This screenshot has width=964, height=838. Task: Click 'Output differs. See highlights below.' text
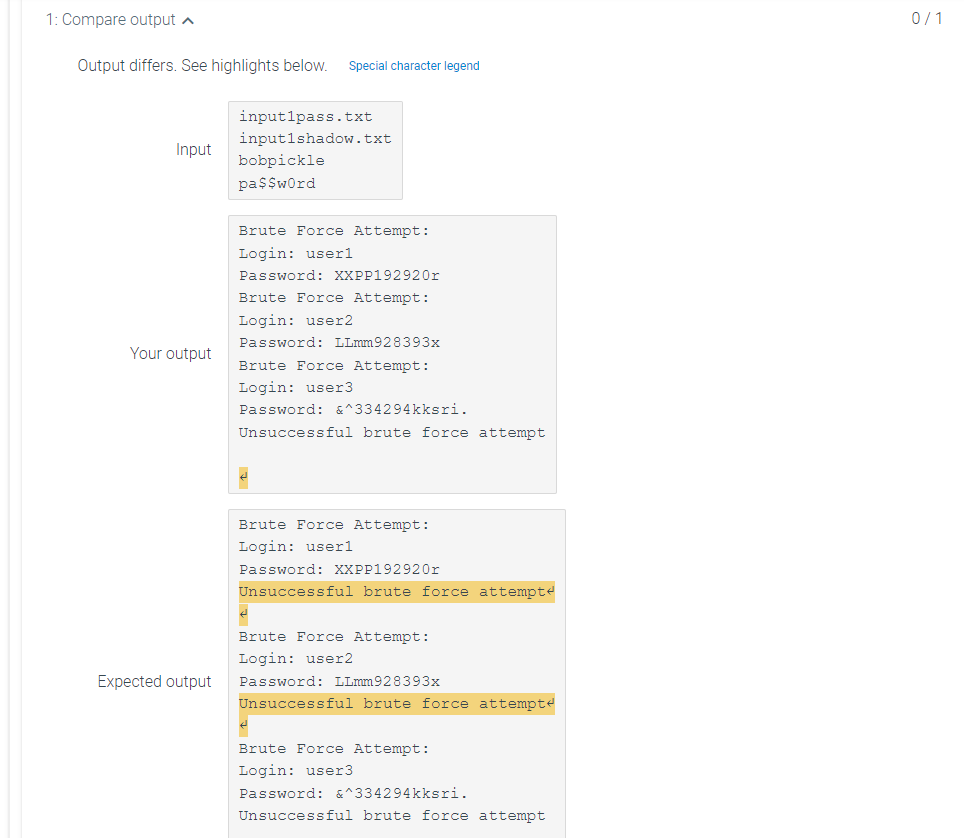click(202, 66)
